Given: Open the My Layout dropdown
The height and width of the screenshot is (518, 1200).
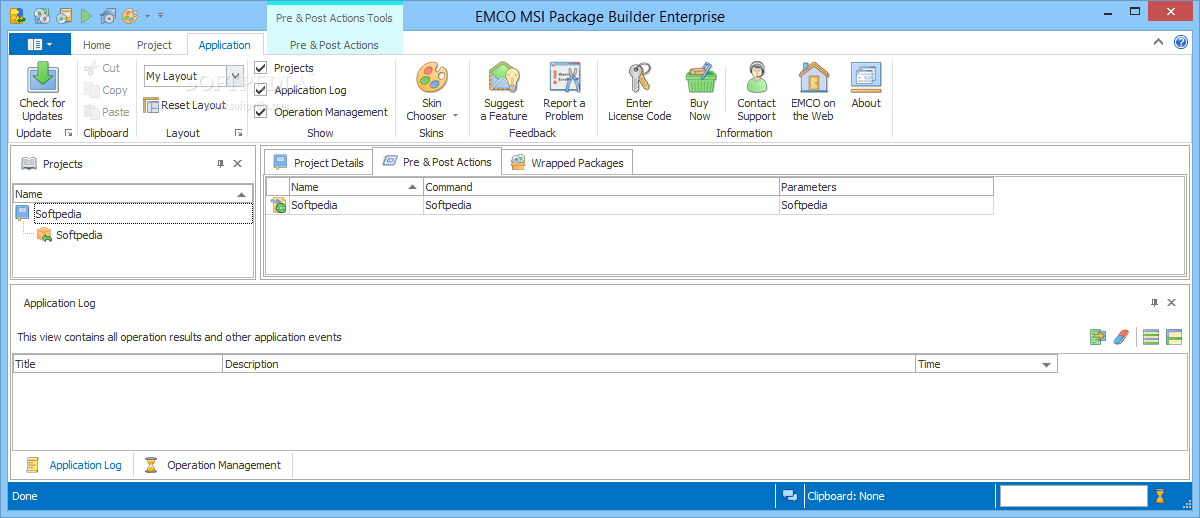Looking at the screenshot, I should (235, 76).
